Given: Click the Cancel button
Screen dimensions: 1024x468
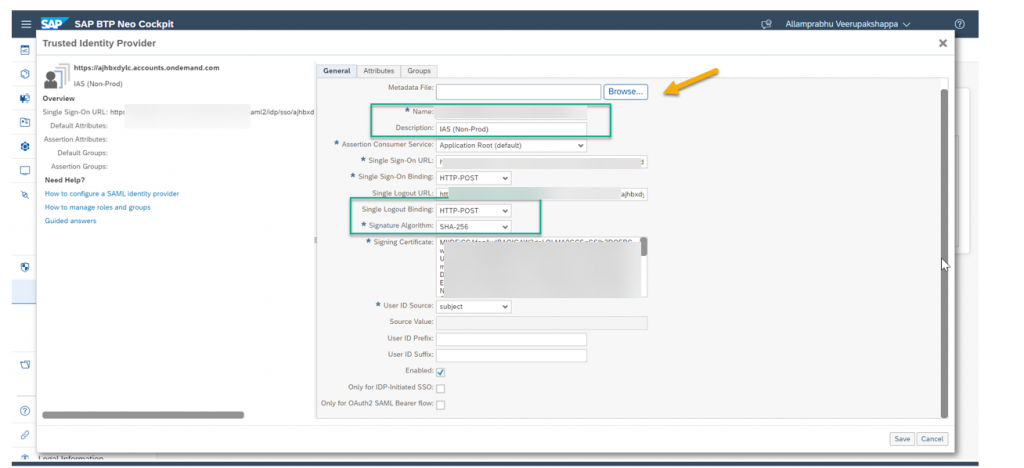Looking at the screenshot, I should click(x=932, y=439).
